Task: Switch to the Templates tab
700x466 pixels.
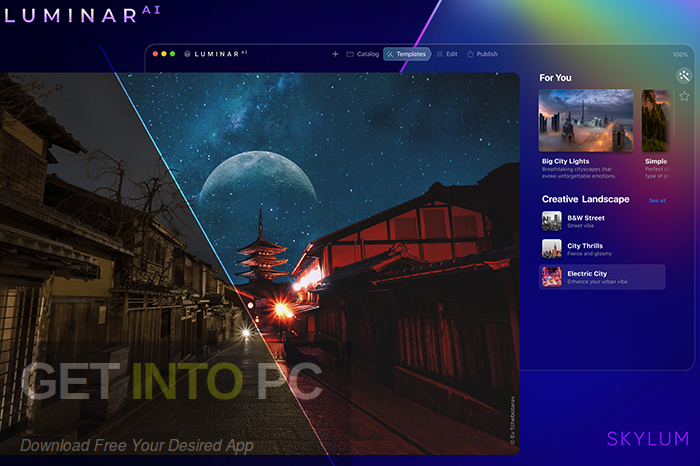Action: coord(407,54)
